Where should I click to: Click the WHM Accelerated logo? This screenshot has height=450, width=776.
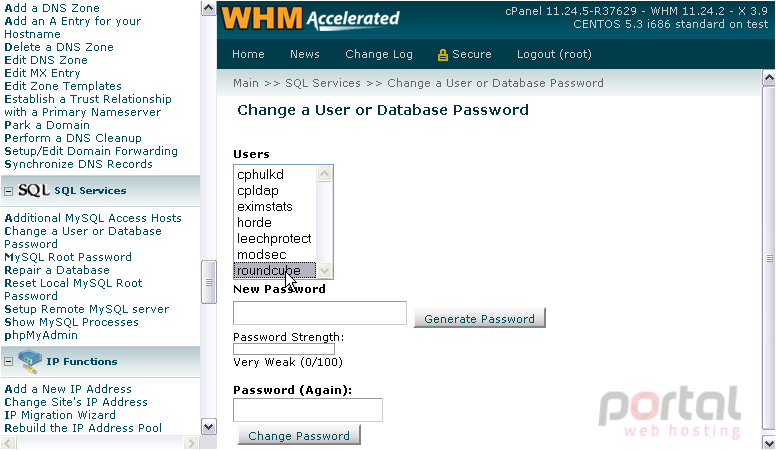tap(310, 19)
